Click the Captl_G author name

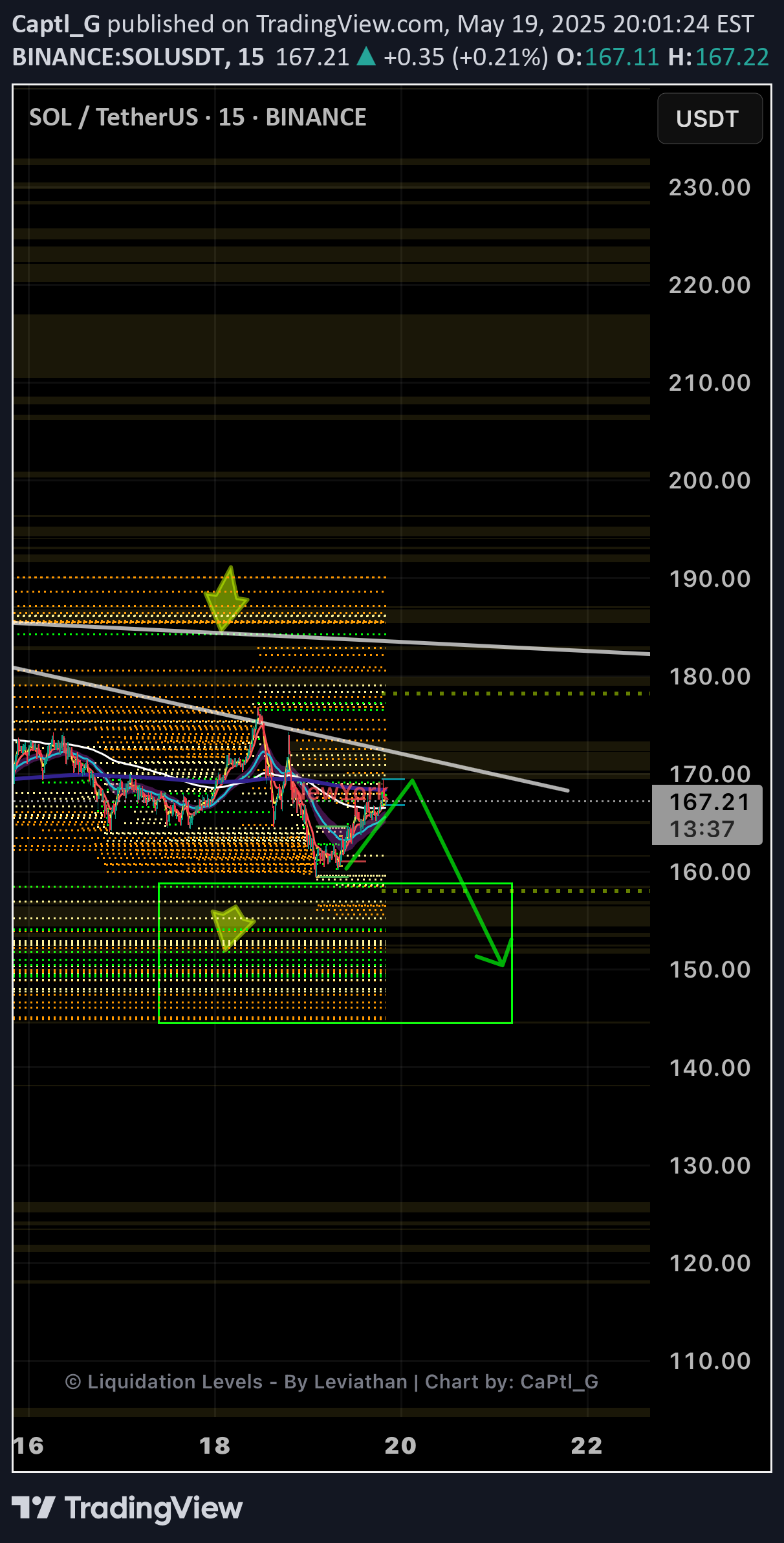(56, 24)
